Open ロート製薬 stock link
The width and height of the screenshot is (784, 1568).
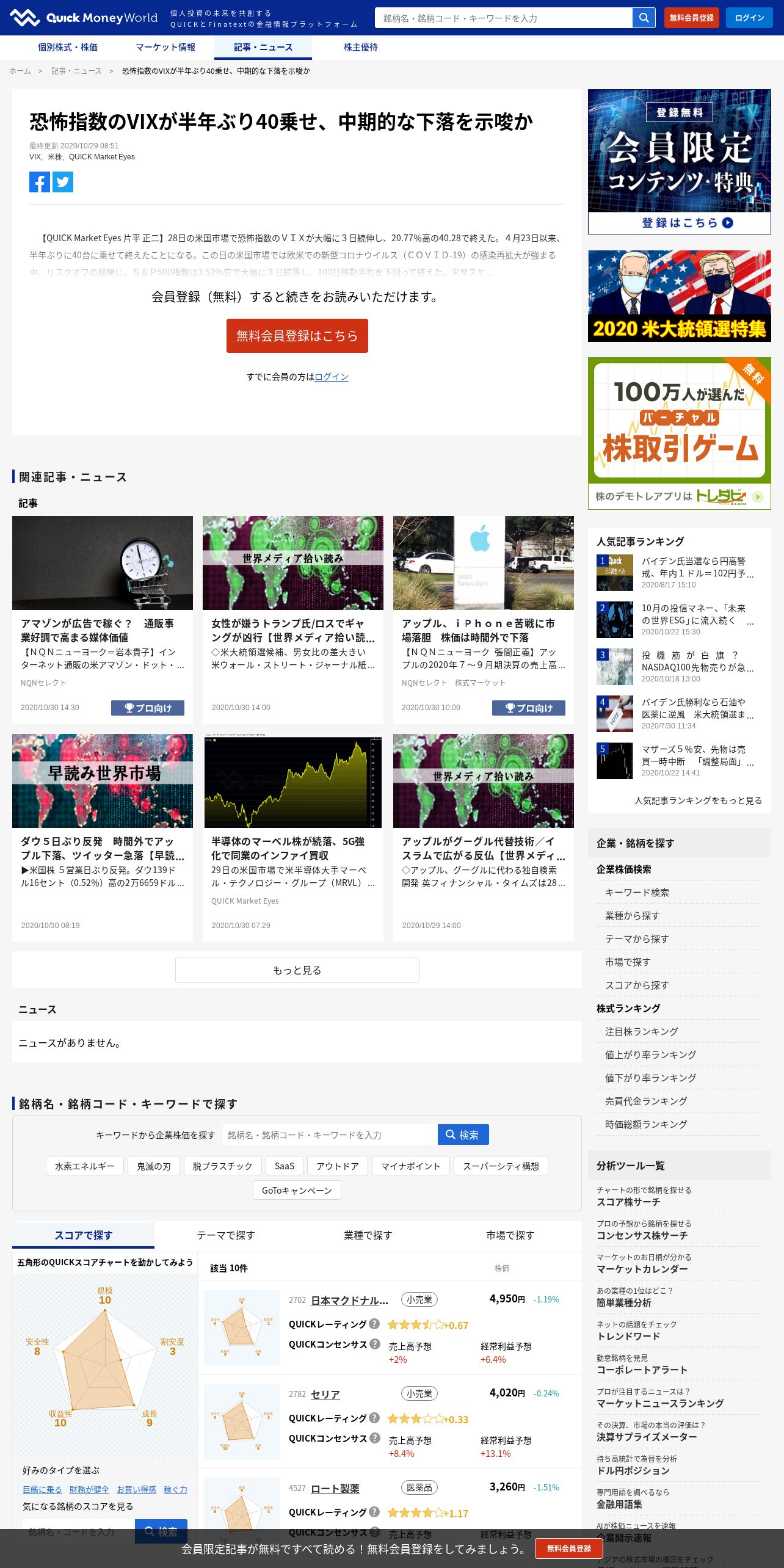(x=335, y=1488)
